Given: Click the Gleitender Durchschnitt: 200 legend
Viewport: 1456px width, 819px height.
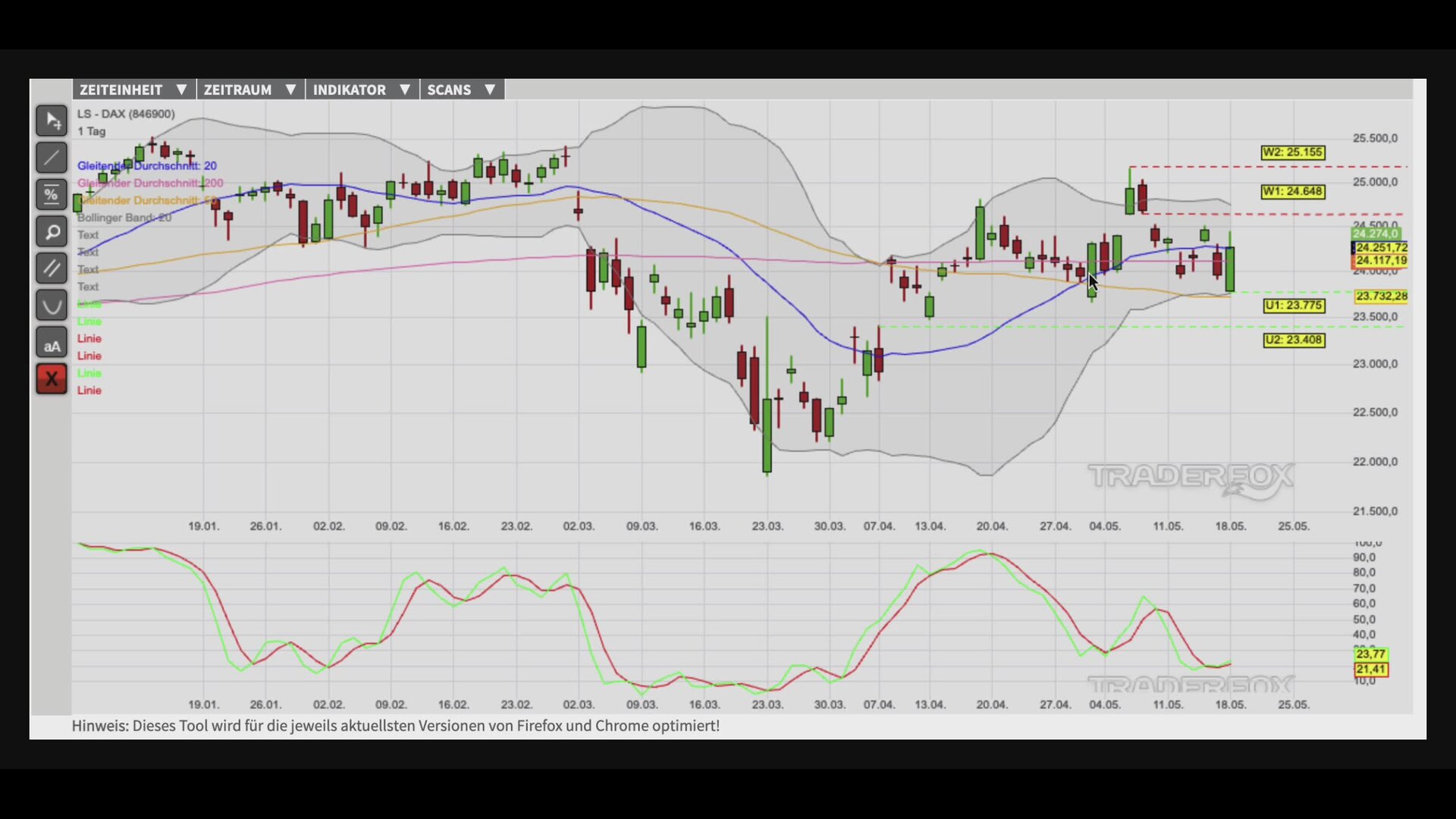Looking at the screenshot, I should point(150,183).
